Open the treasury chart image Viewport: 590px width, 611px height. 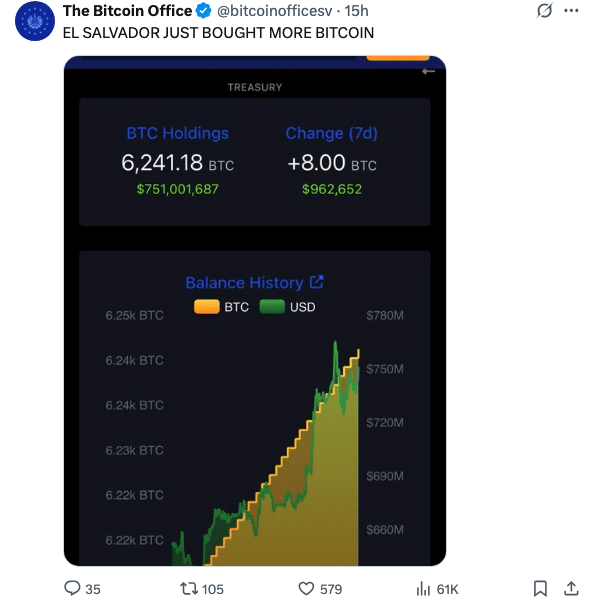coord(255,311)
